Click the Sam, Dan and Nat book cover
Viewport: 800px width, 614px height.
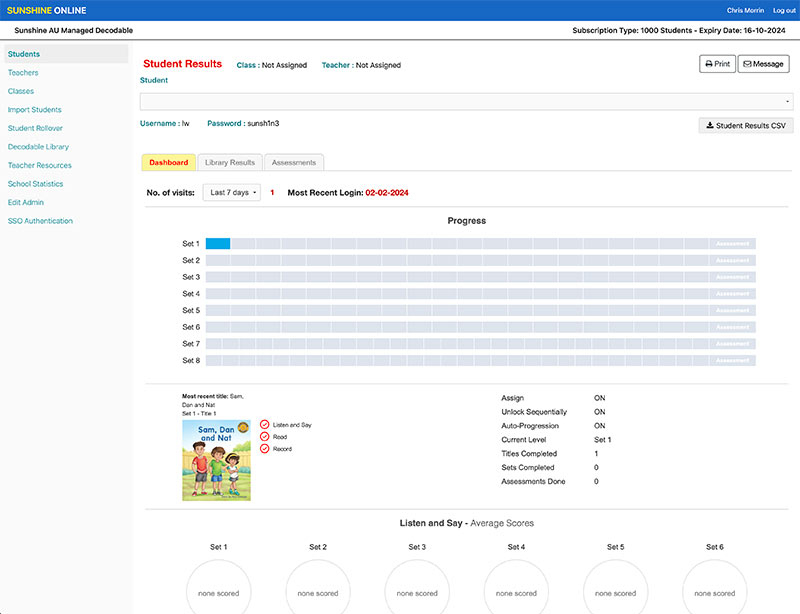pyautogui.click(x=216, y=460)
